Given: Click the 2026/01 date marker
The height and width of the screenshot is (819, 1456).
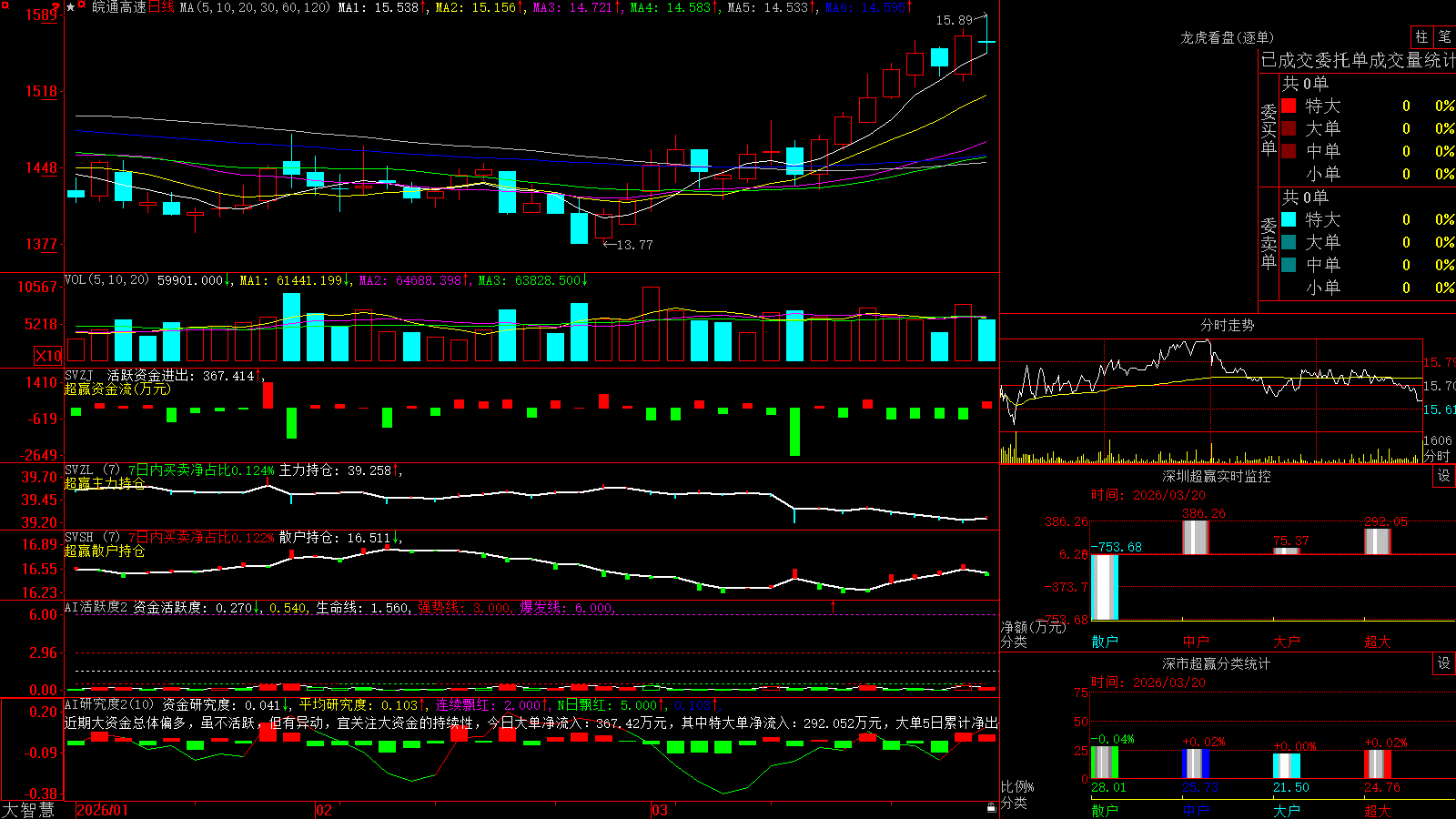Looking at the screenshot, I should tap(103, 810).
